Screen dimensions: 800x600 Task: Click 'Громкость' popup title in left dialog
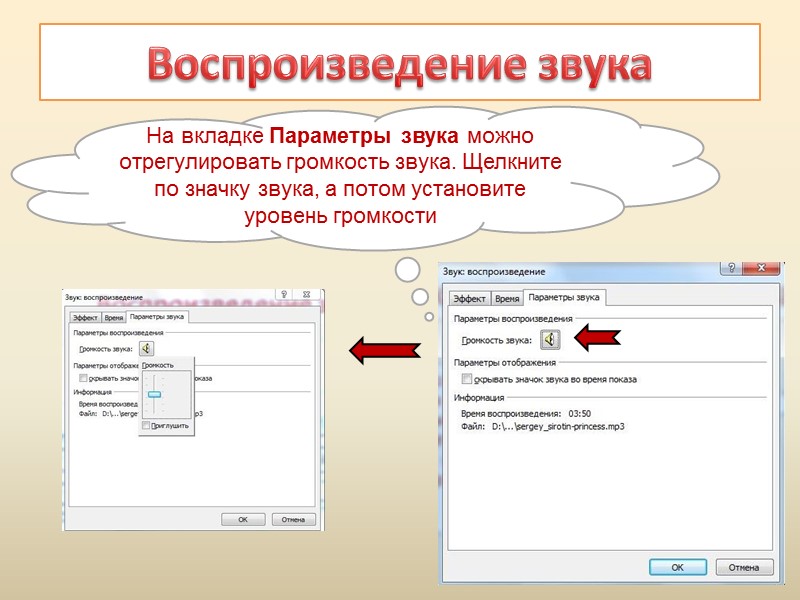[158, 365]
